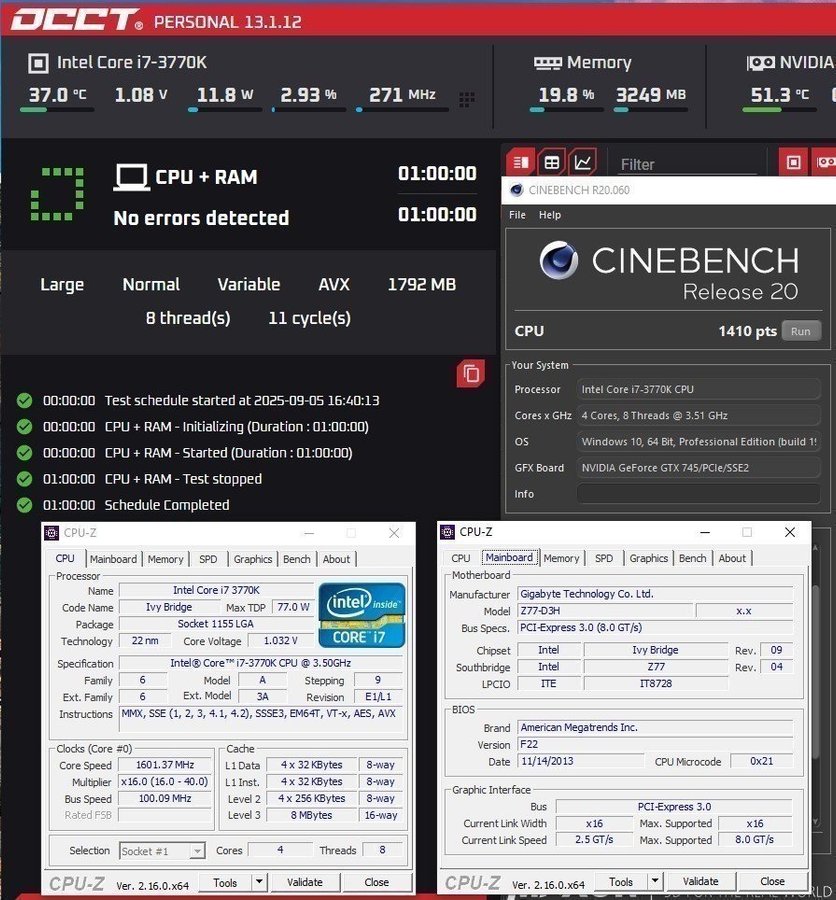This screenshot has width=836, height=900.
Task: Expand Tools dropdown arrow in left CPU-Z
Action: tap(259, 882)
